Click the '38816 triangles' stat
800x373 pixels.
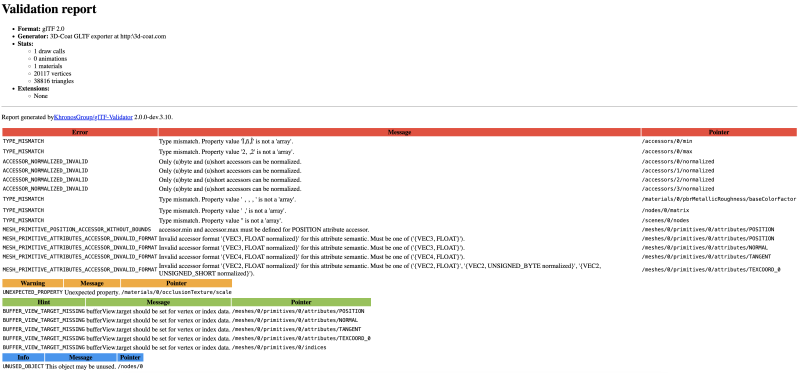coord(54,81)
